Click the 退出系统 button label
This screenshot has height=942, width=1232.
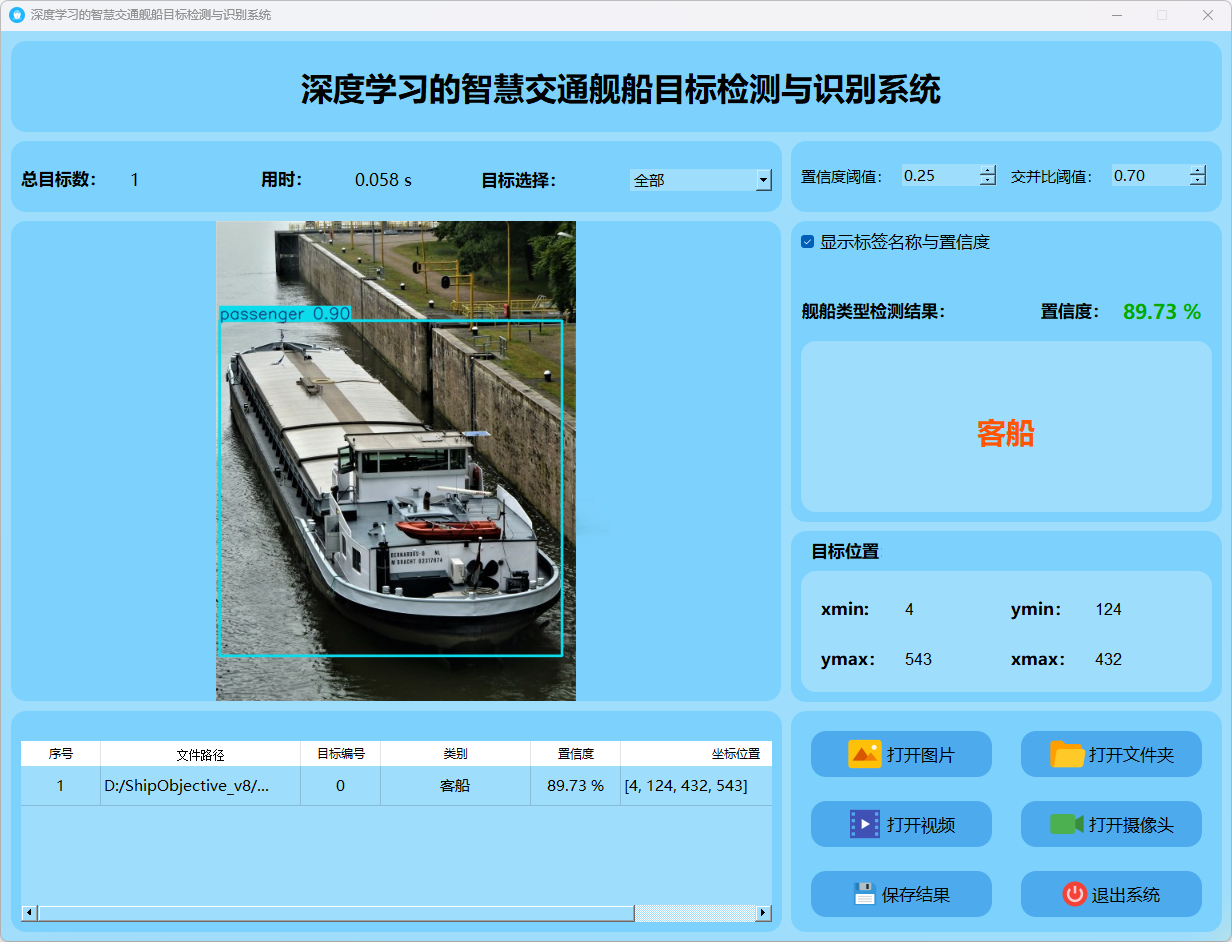1126,895
